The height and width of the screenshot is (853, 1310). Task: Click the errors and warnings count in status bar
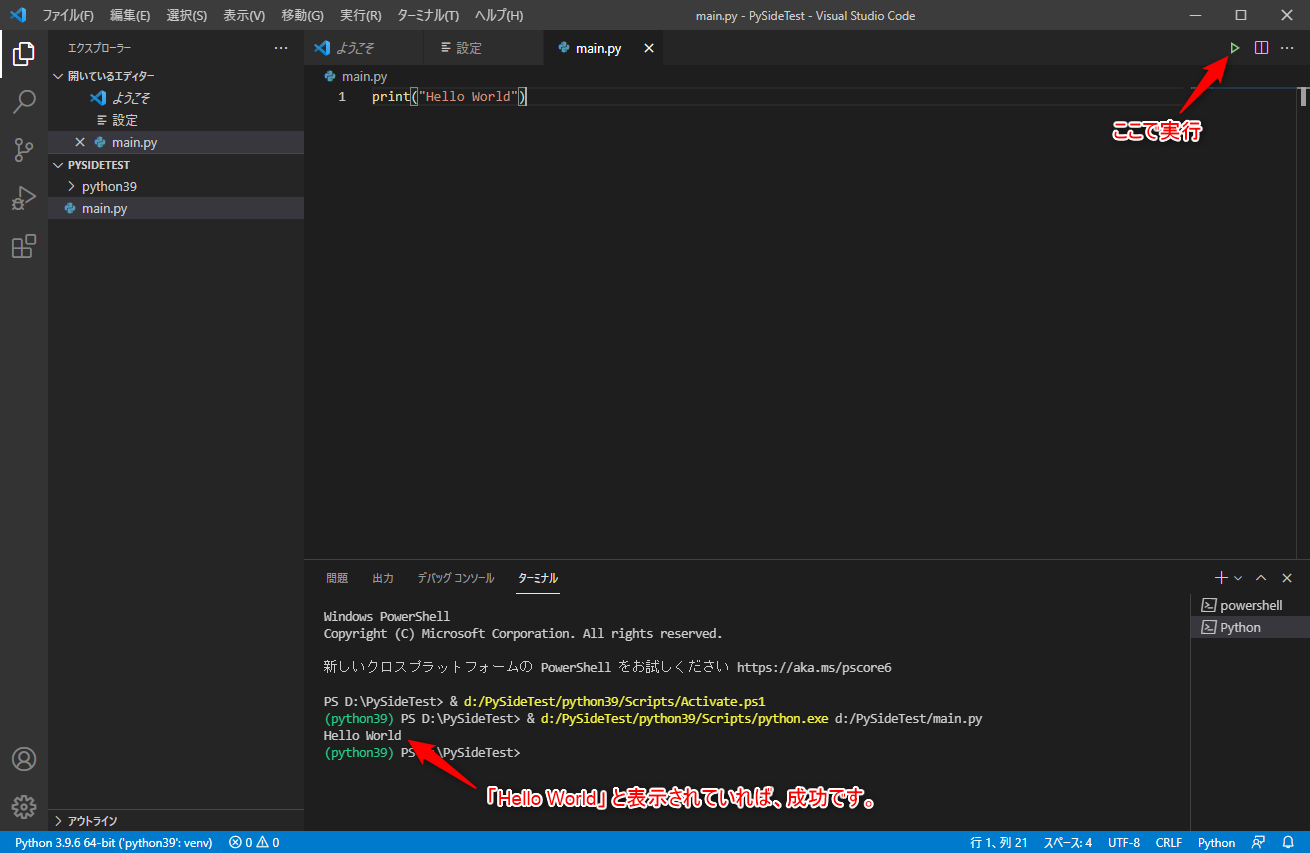[x=254, y=842]
